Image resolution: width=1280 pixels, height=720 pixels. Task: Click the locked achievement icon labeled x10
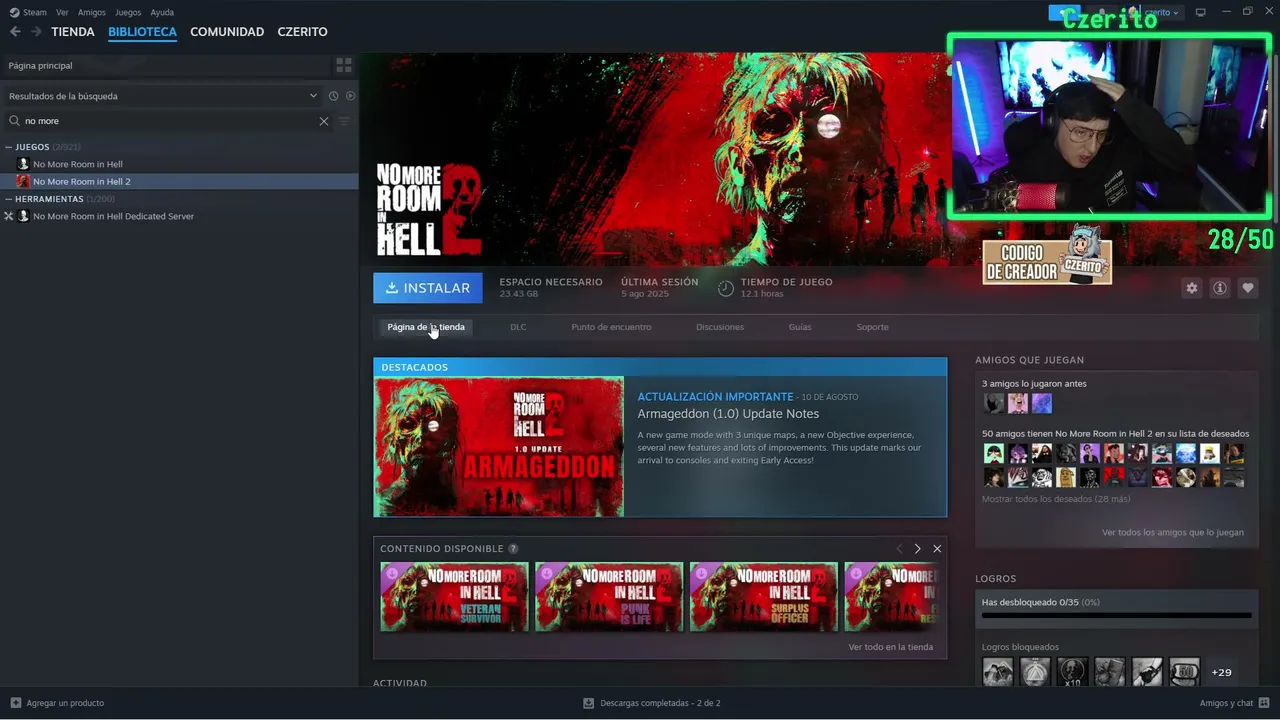1072,672
